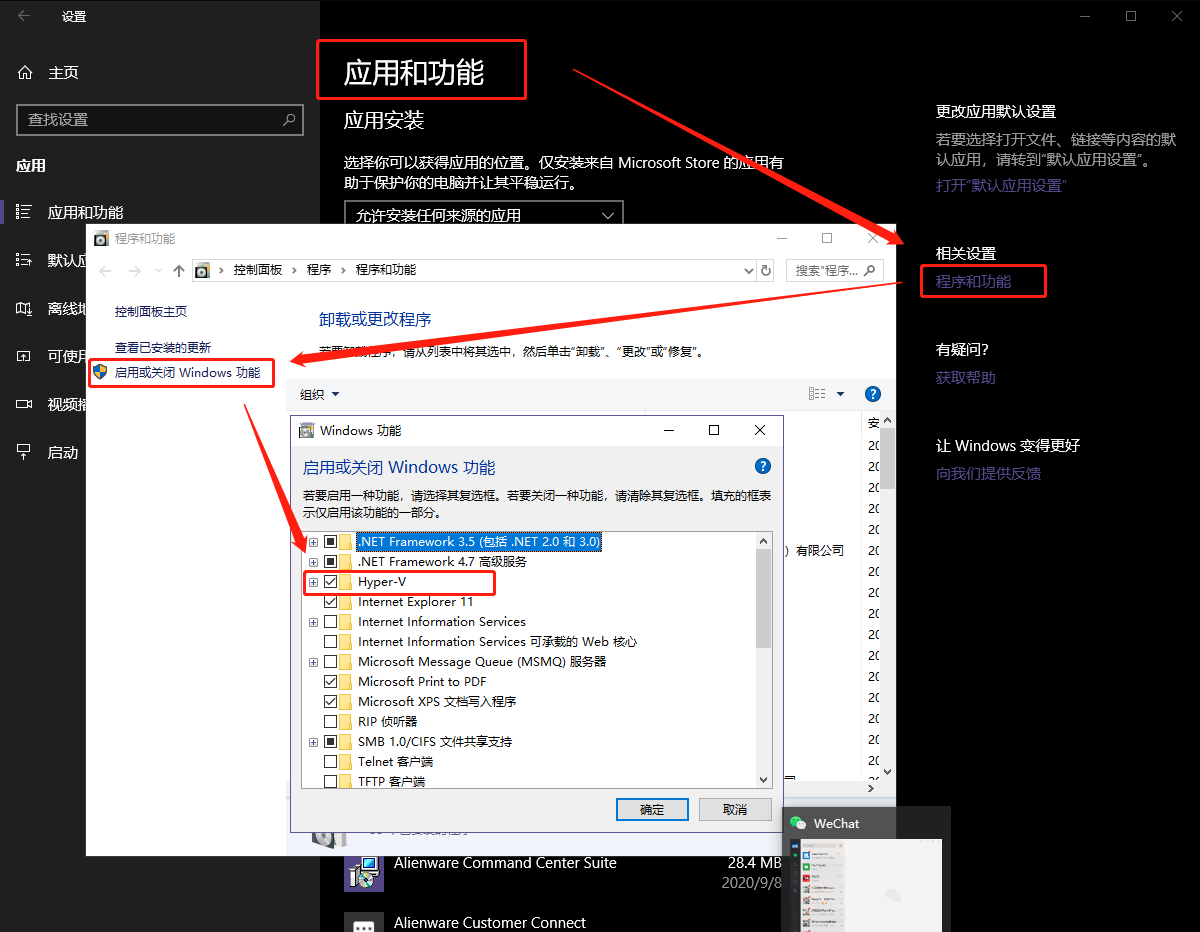Click 程序 in the breadcrumb path
Screen dimensions: 1200x932
pos(317,270)
